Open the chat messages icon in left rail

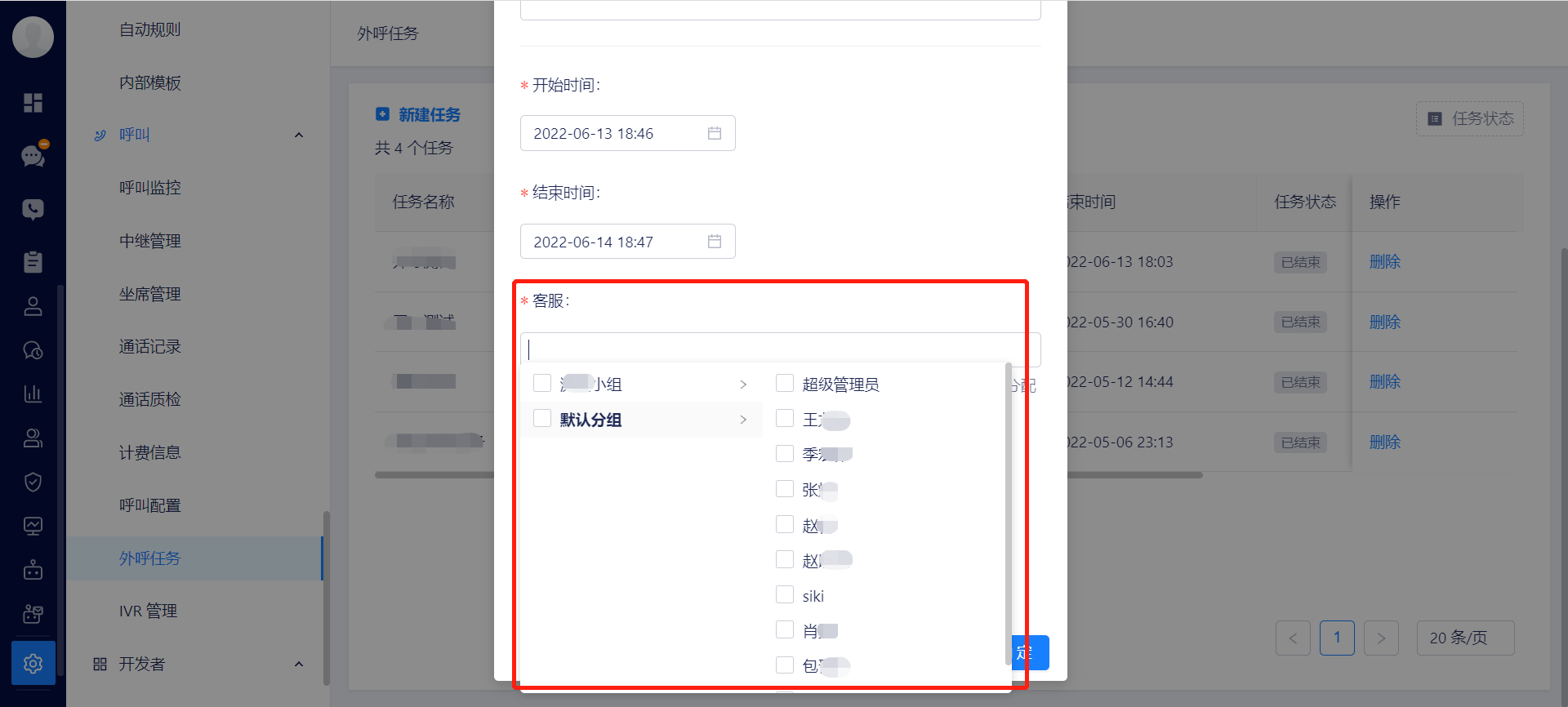click(33, 155)
